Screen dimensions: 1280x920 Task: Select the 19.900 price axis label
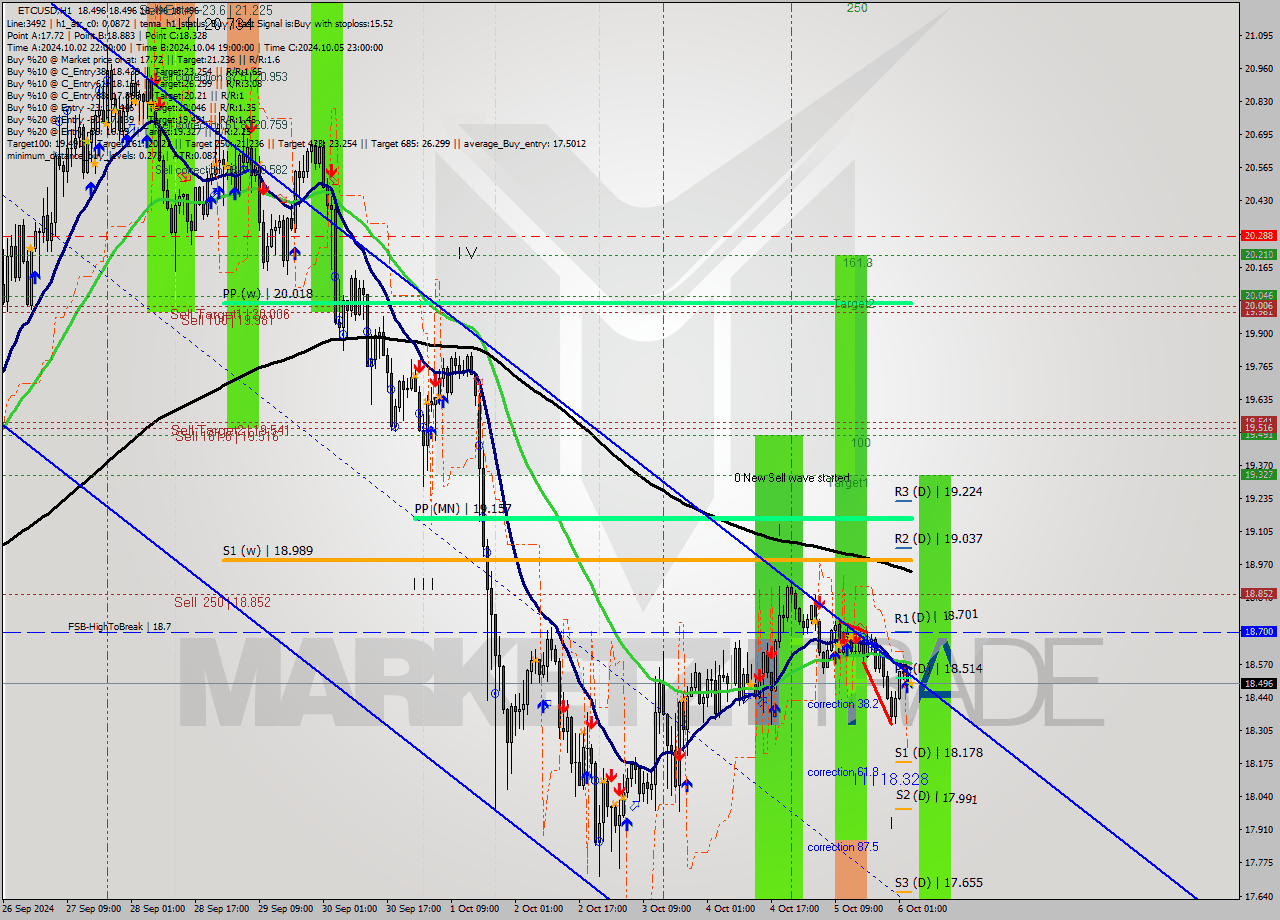click(1259, 334)
